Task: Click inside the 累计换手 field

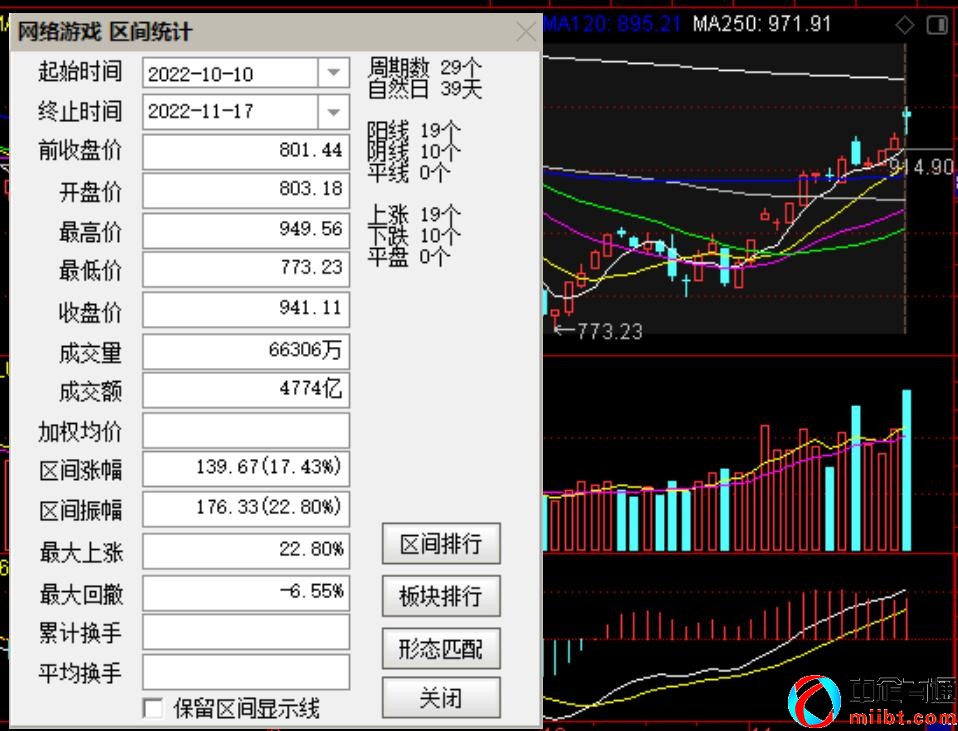Action: point(245,632)
